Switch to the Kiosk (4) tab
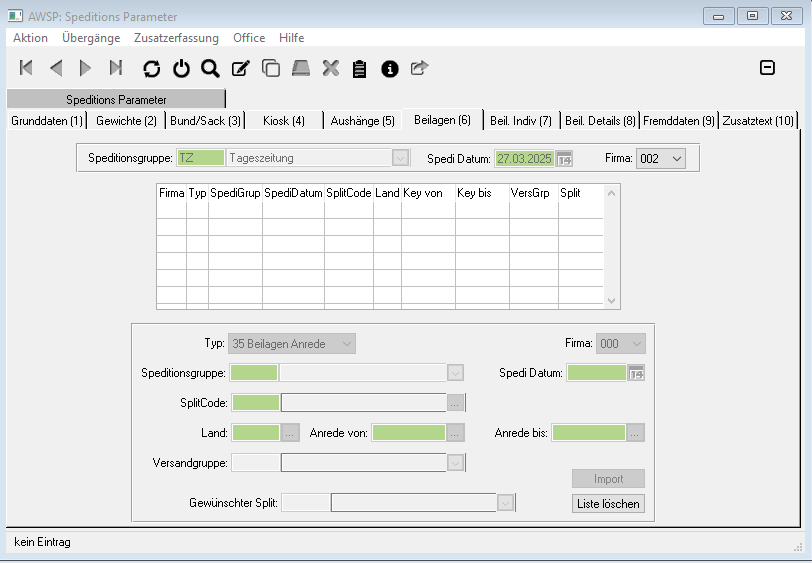Viewport: 812px width, 563px height. coord(284,121)
